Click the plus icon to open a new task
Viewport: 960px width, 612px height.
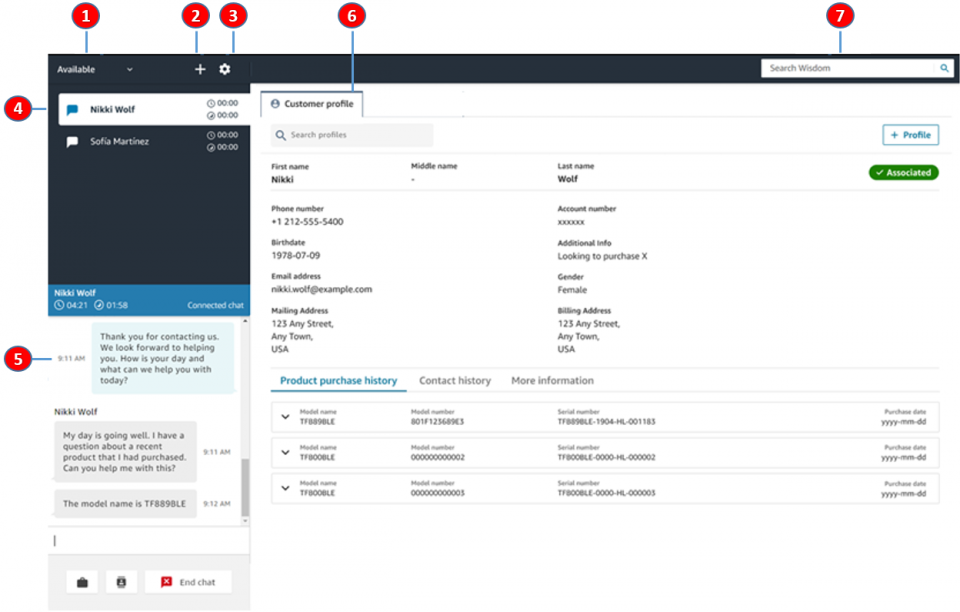[x=198, y=69]
